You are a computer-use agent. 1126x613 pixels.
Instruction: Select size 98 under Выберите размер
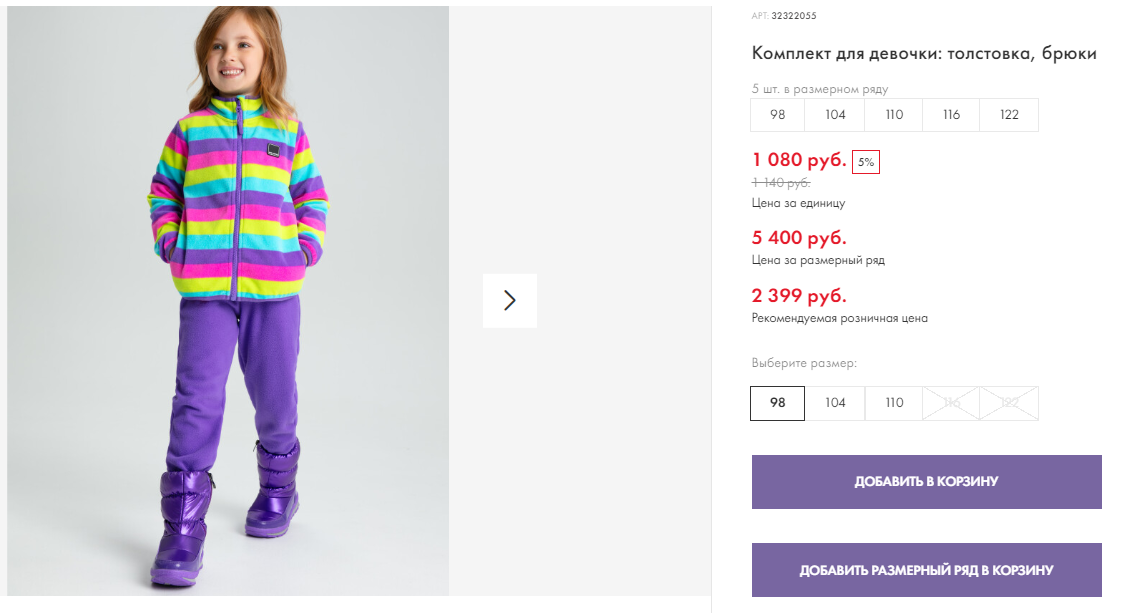pyautogui.click(x=777, y=403)
